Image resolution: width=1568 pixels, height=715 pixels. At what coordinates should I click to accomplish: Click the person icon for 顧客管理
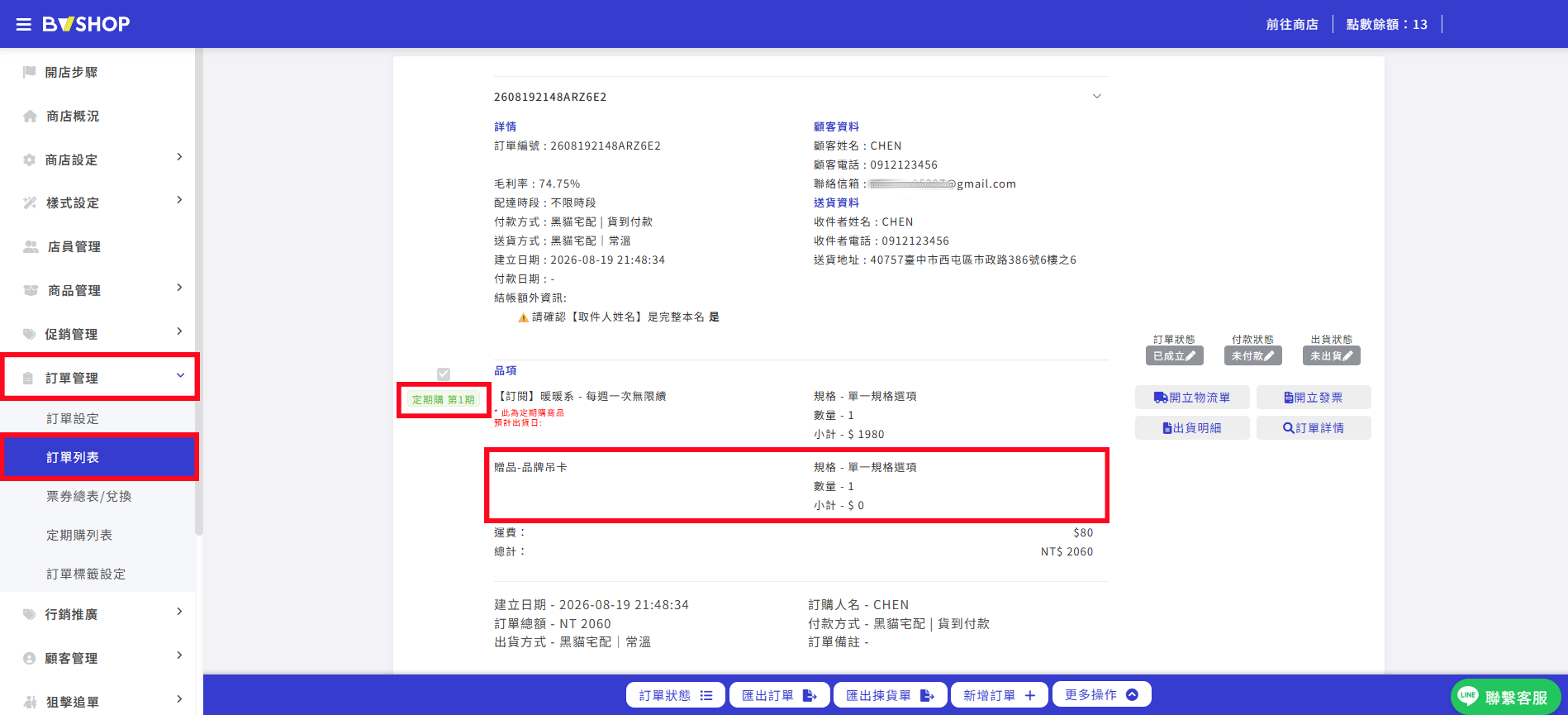pos(30,658)
